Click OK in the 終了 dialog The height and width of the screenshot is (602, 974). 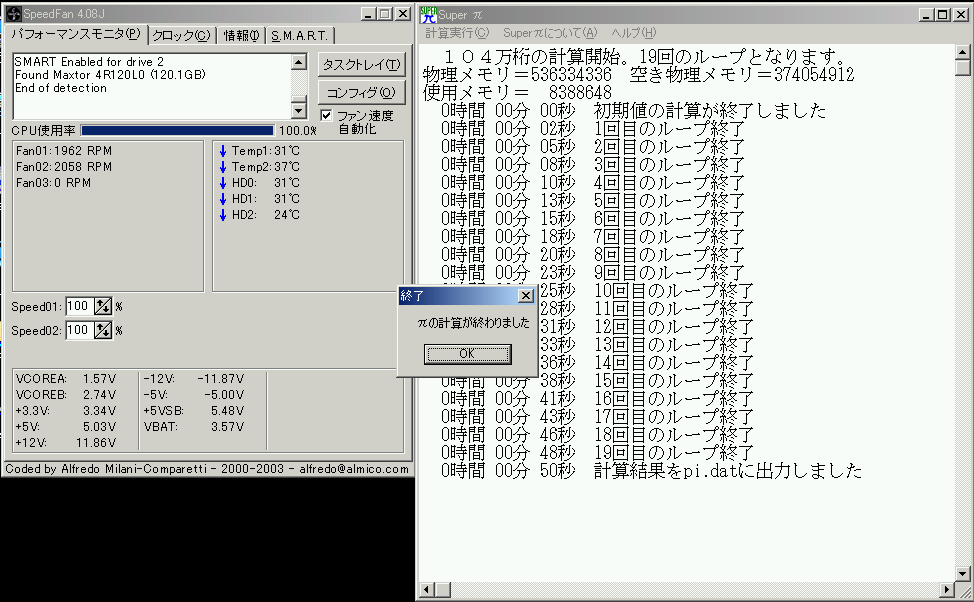tap(467, 354)
